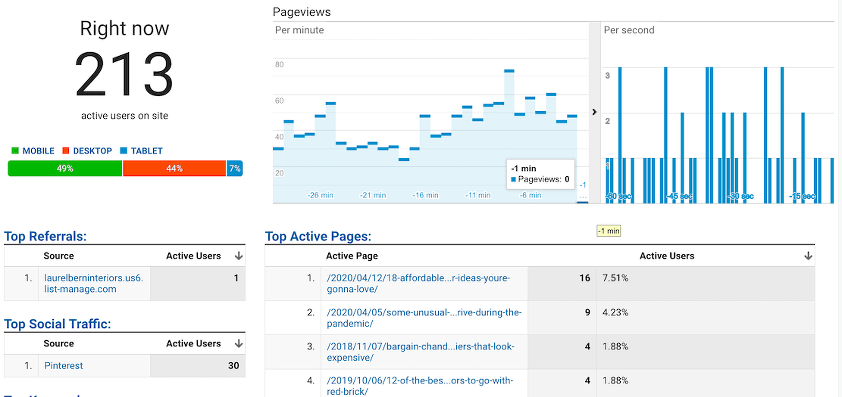Select the 7% tablet bar segment
The width and height of the screenshot is (842, 397).
pos(235,168)
